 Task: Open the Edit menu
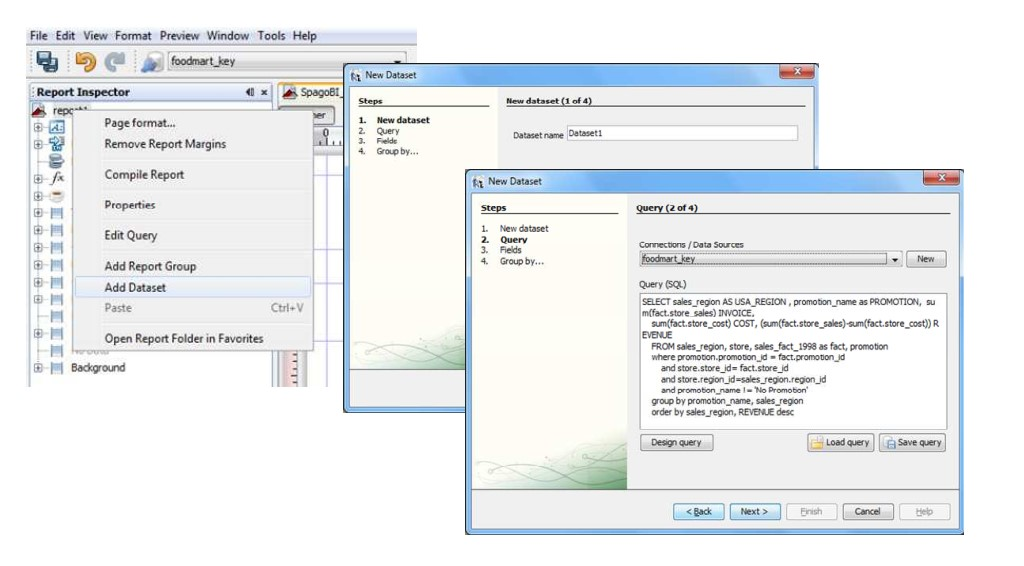coord(65,36)
